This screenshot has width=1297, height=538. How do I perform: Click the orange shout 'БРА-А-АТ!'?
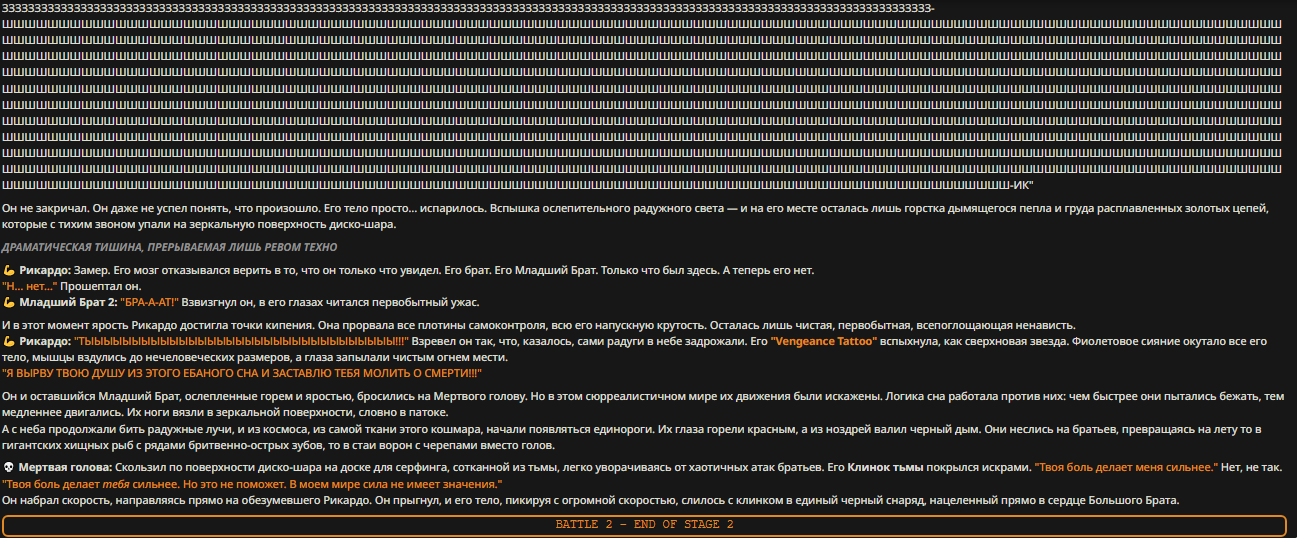coord(150,302)
